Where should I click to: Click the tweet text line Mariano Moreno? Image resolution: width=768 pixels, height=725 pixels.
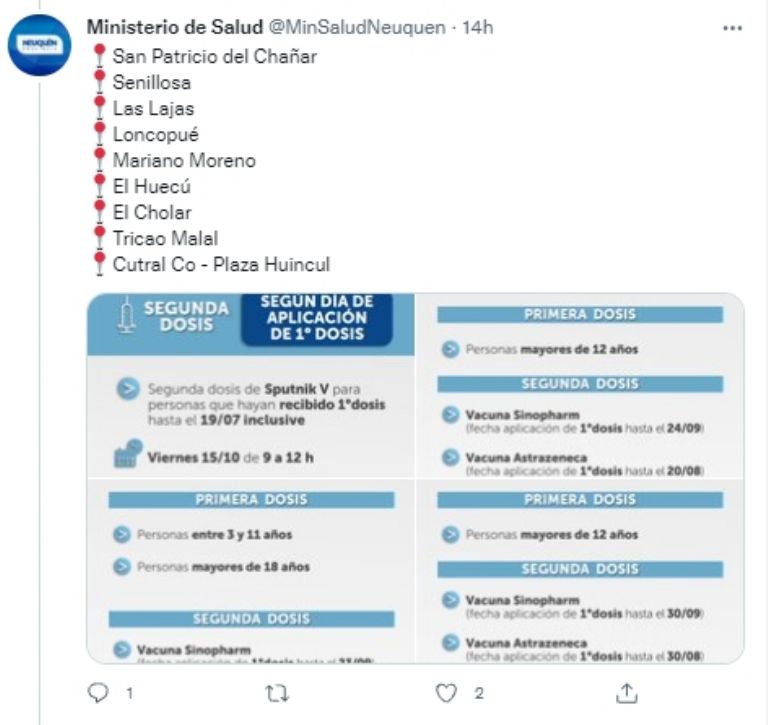click(x=184, y=160)
